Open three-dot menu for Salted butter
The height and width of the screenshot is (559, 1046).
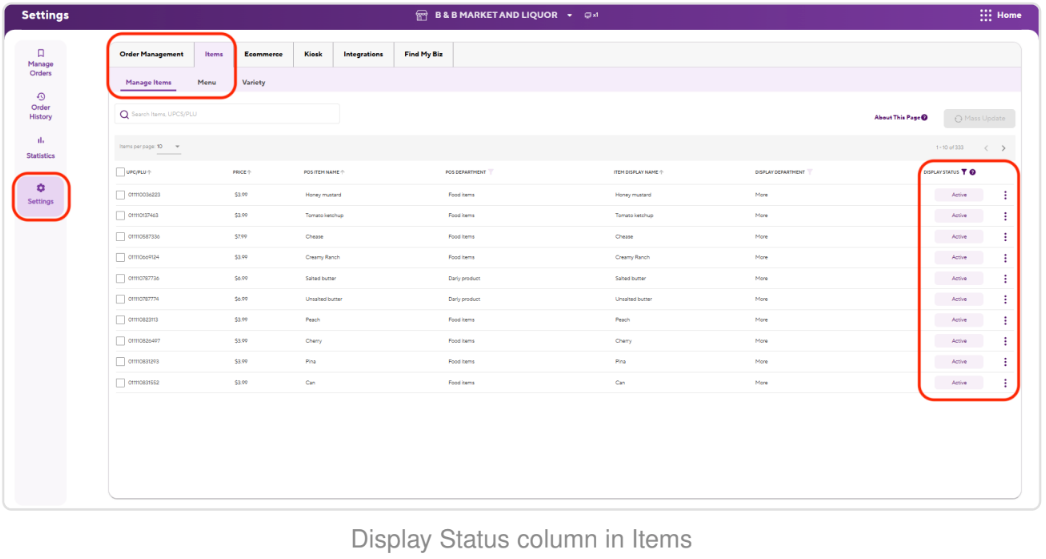(x=1005, y=278)
